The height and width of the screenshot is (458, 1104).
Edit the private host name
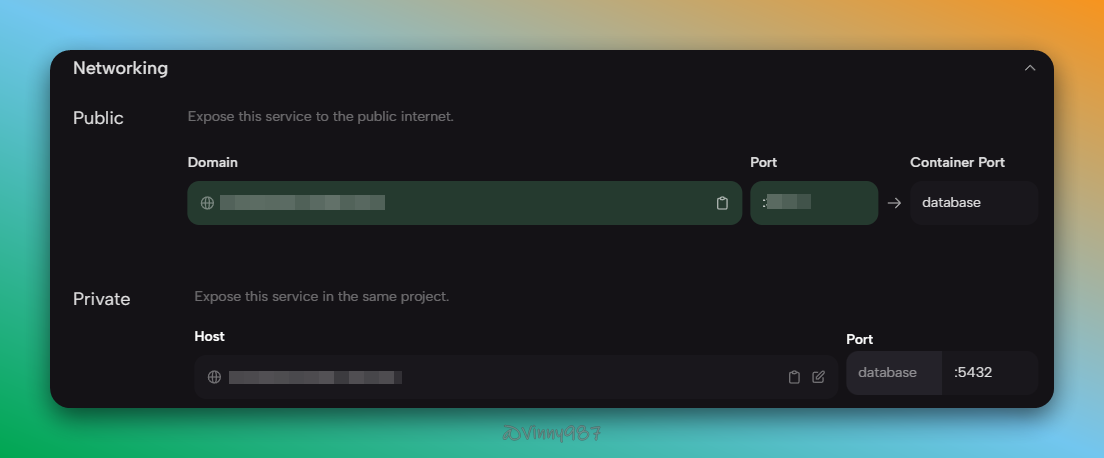coord(819,377)
